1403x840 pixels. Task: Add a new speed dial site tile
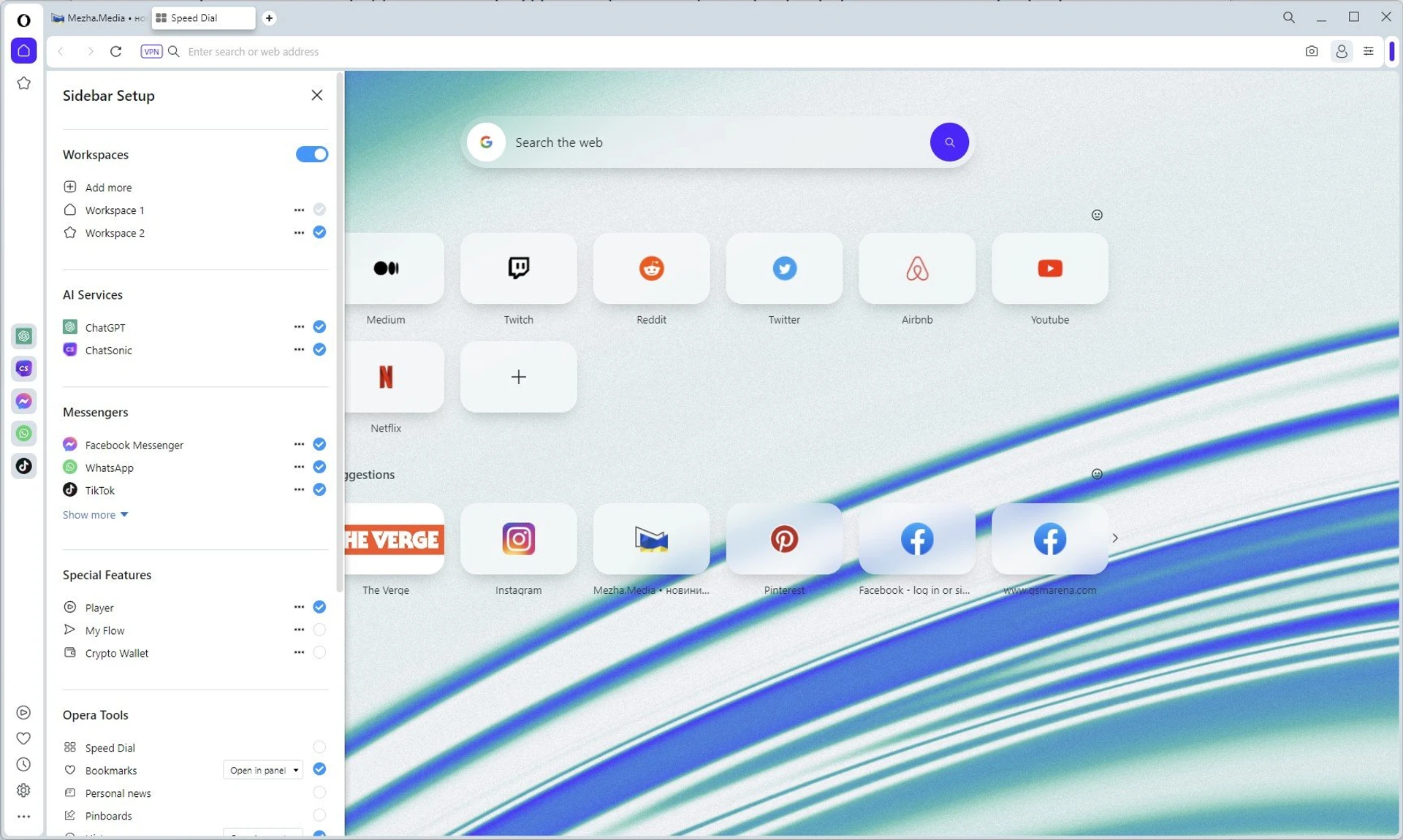pos(518,377)
